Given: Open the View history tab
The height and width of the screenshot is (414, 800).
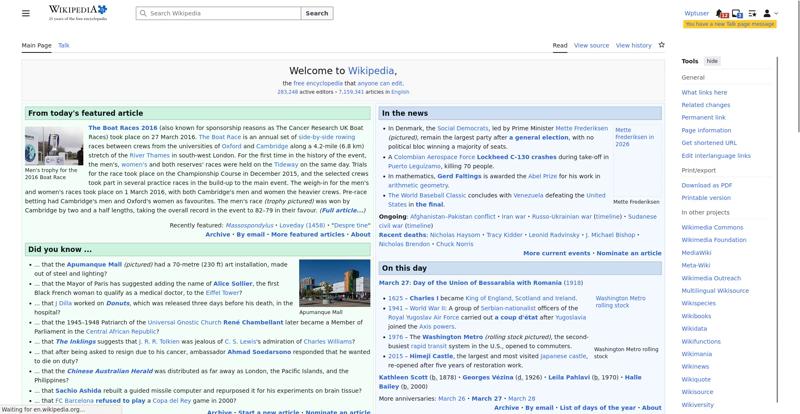Looking at the screenshot, I should pyautogui.click(x=633, y=45).
